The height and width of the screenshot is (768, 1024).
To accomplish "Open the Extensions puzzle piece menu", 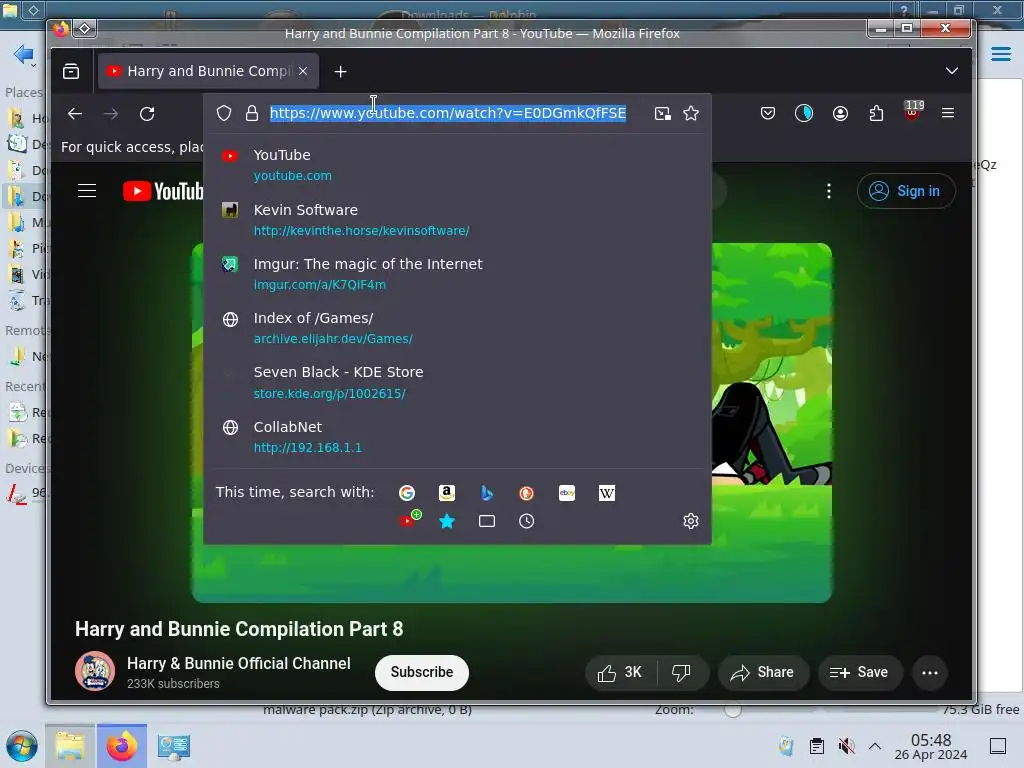I will pyautogui.click(x=876, y=114).
